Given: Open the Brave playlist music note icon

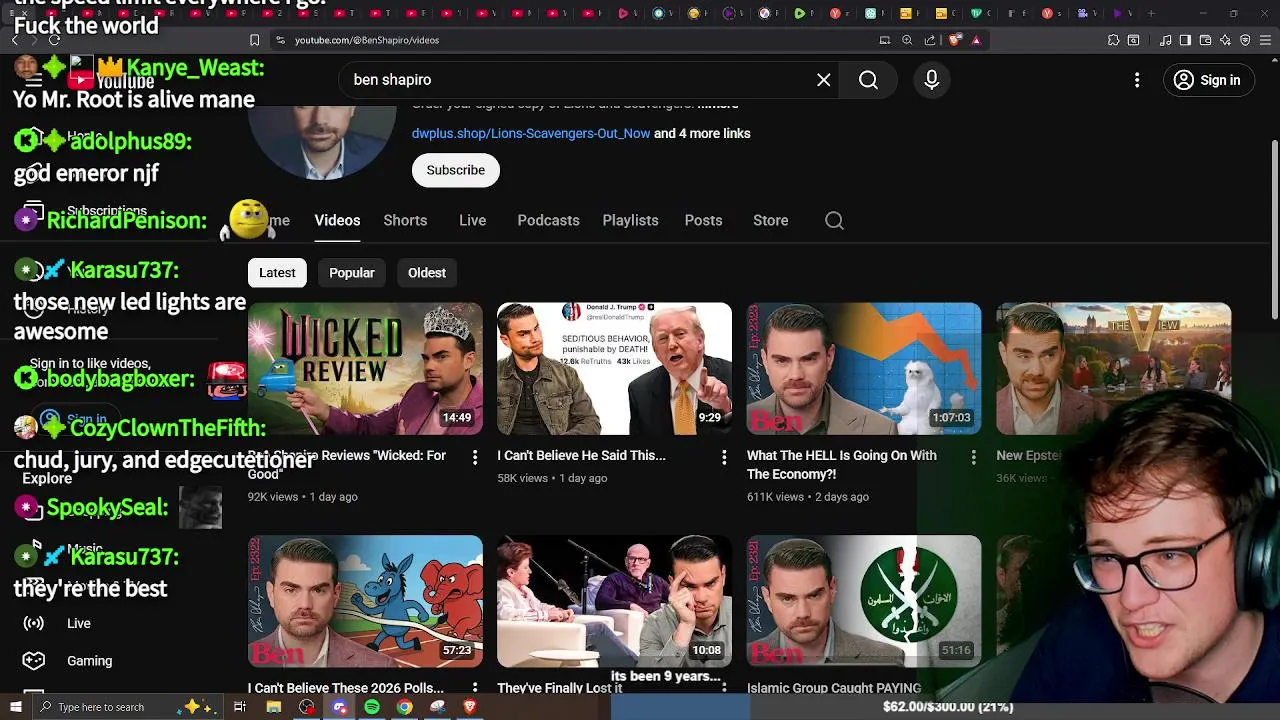Looking at the screenshot, I should pyautogui.click(x=1166, y=40).
